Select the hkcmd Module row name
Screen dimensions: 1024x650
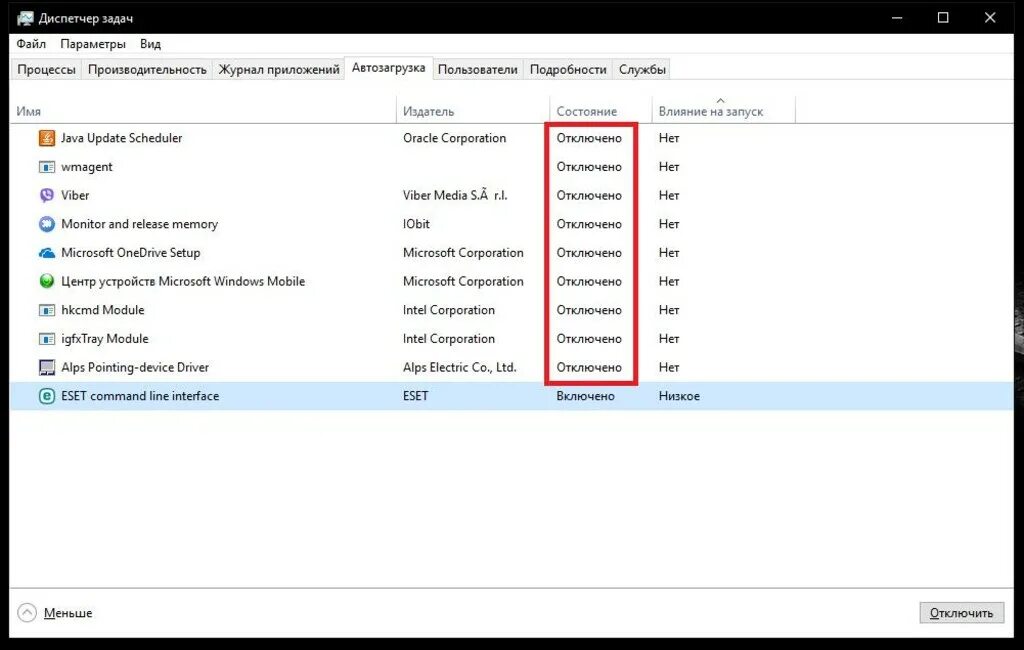(103, 310)
